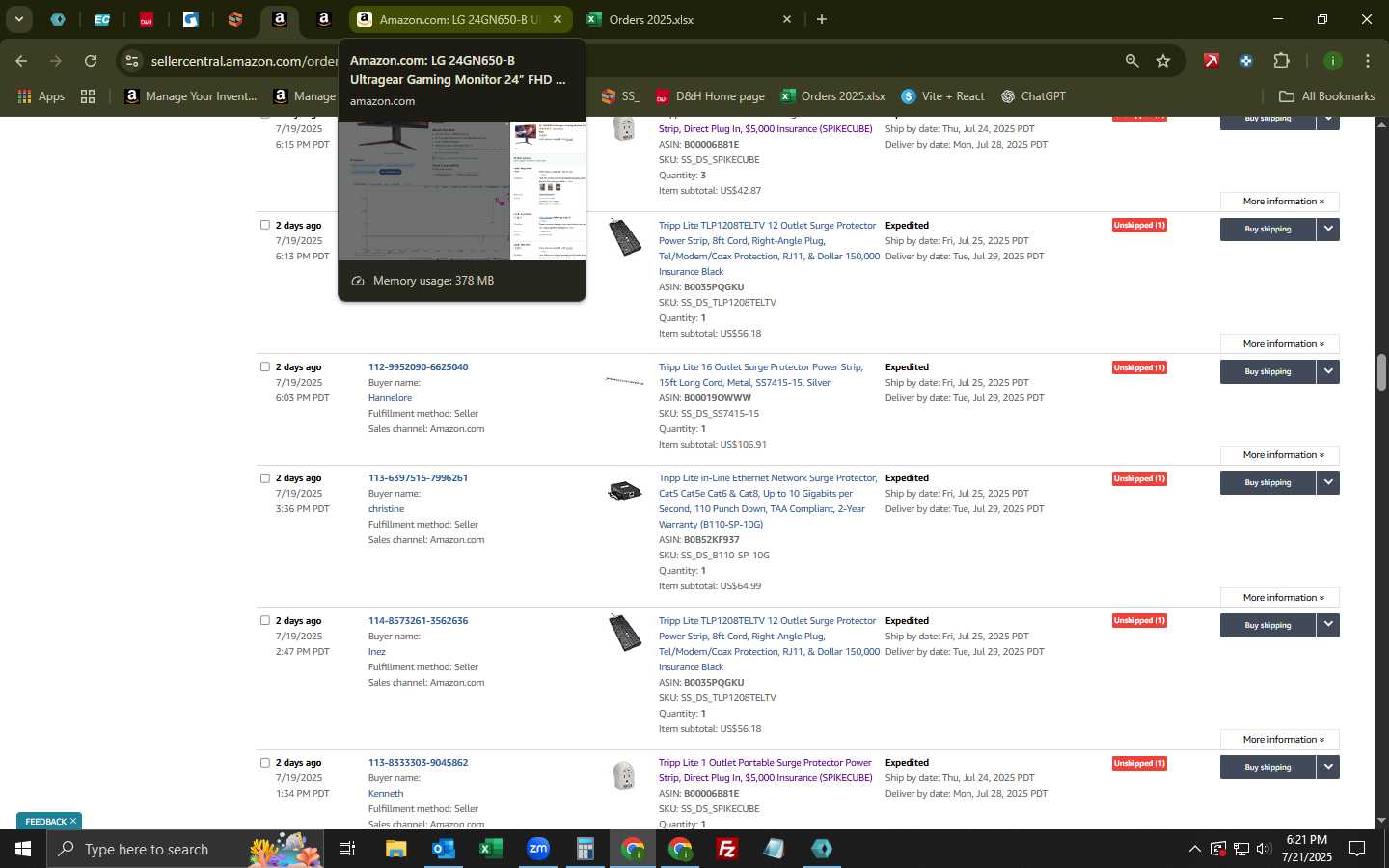Select checkbox for order 113-8333303-9045862
1389x868 pixels.
click(x=265, y=762)
